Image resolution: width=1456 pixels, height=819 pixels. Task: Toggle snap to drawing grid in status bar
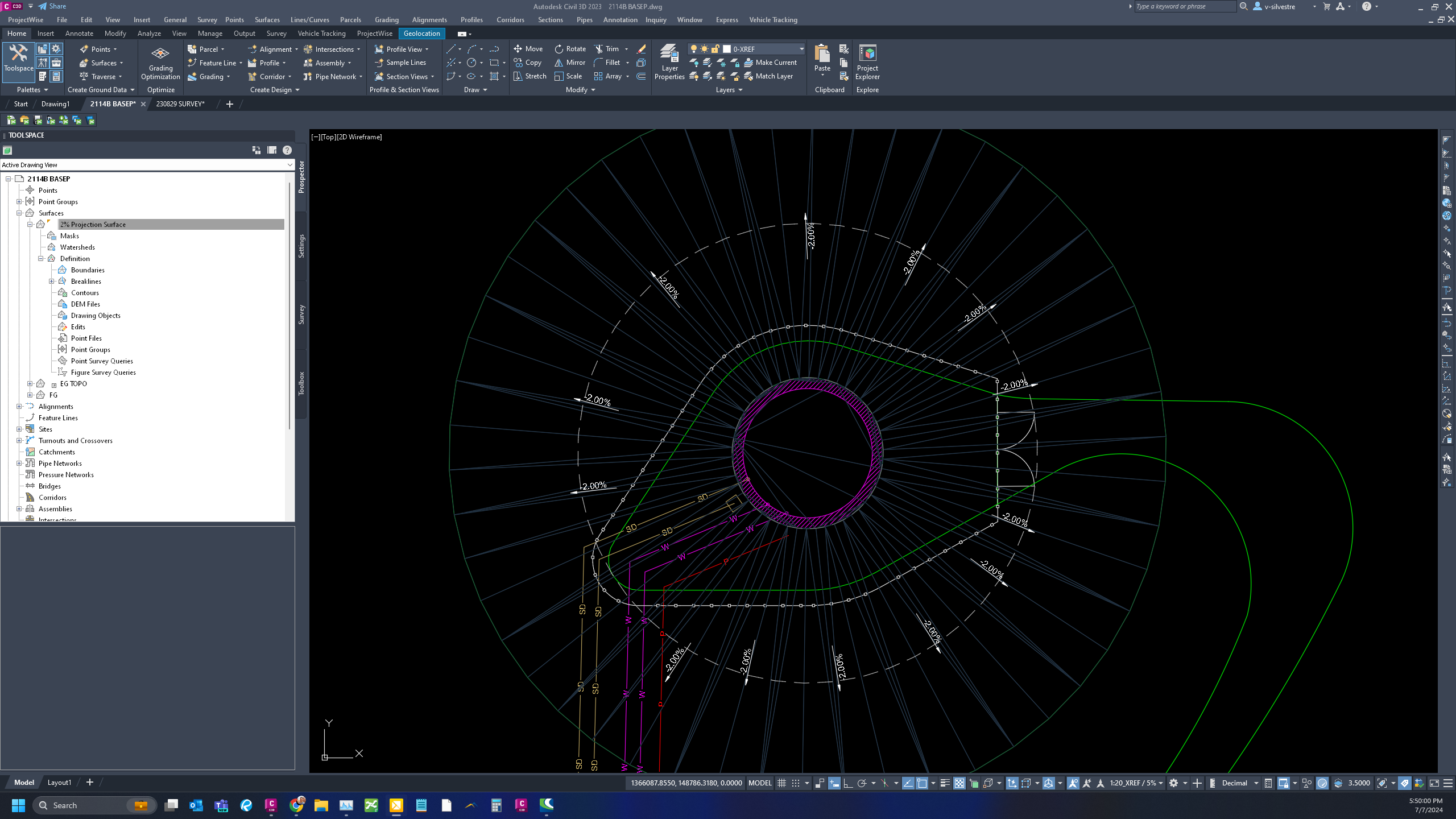(x=795, y=783)
